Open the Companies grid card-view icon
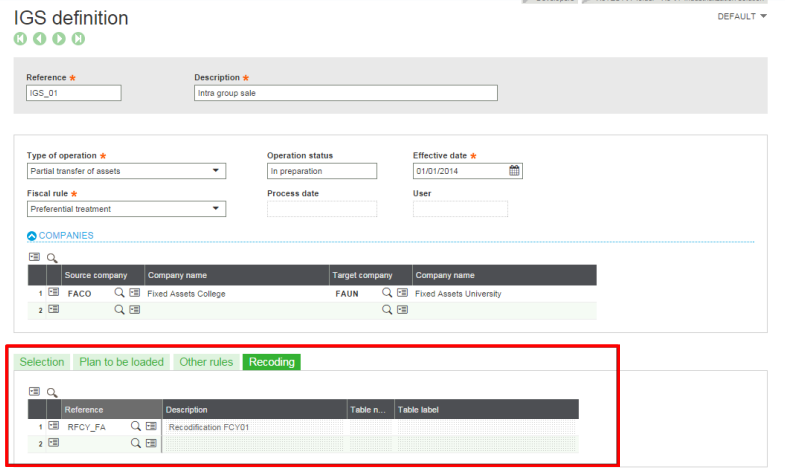The height and width of the screenshot is (475, 785). [x=35, y=257]
